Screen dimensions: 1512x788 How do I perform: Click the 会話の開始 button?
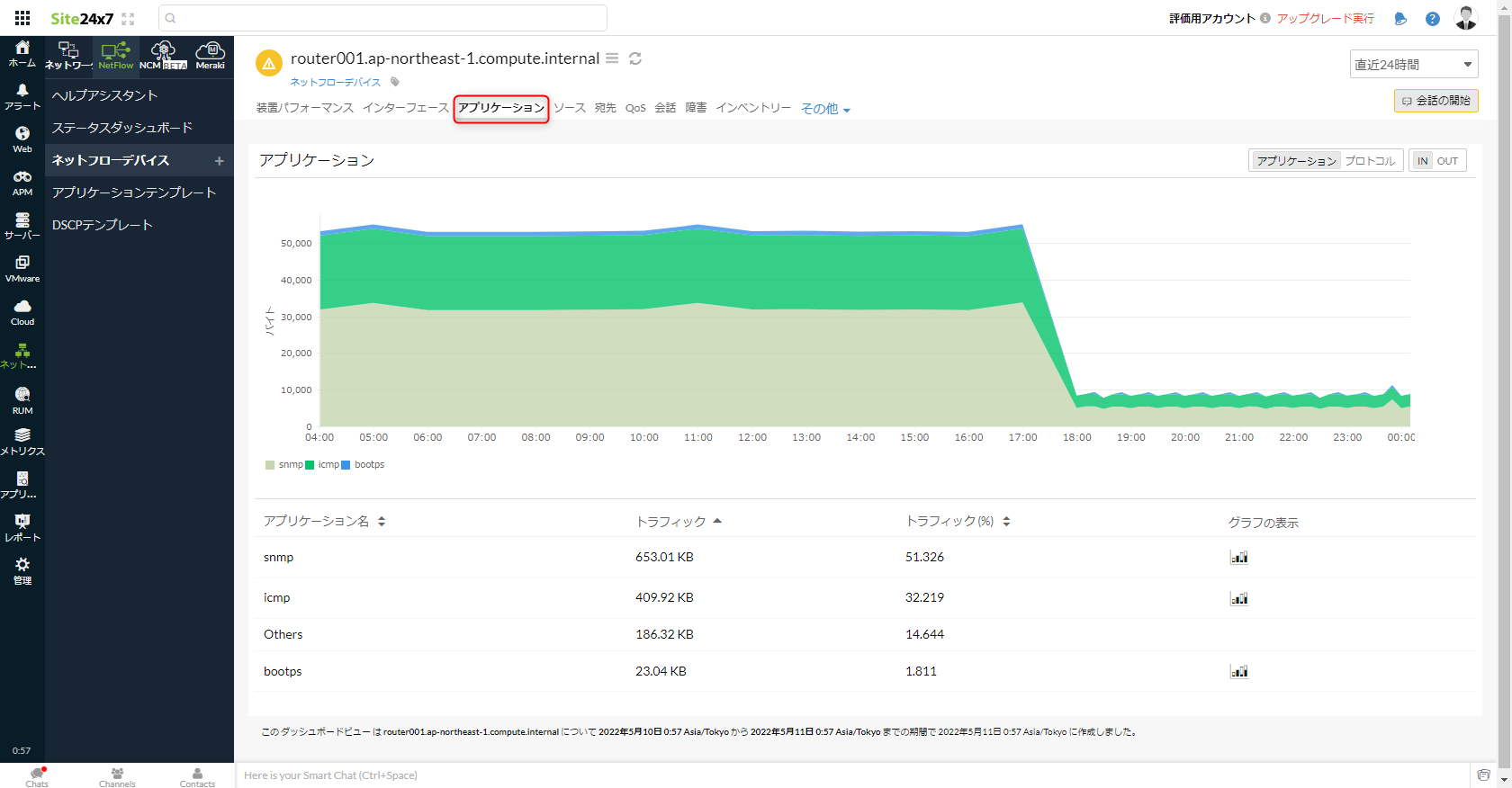(1436, 101)
